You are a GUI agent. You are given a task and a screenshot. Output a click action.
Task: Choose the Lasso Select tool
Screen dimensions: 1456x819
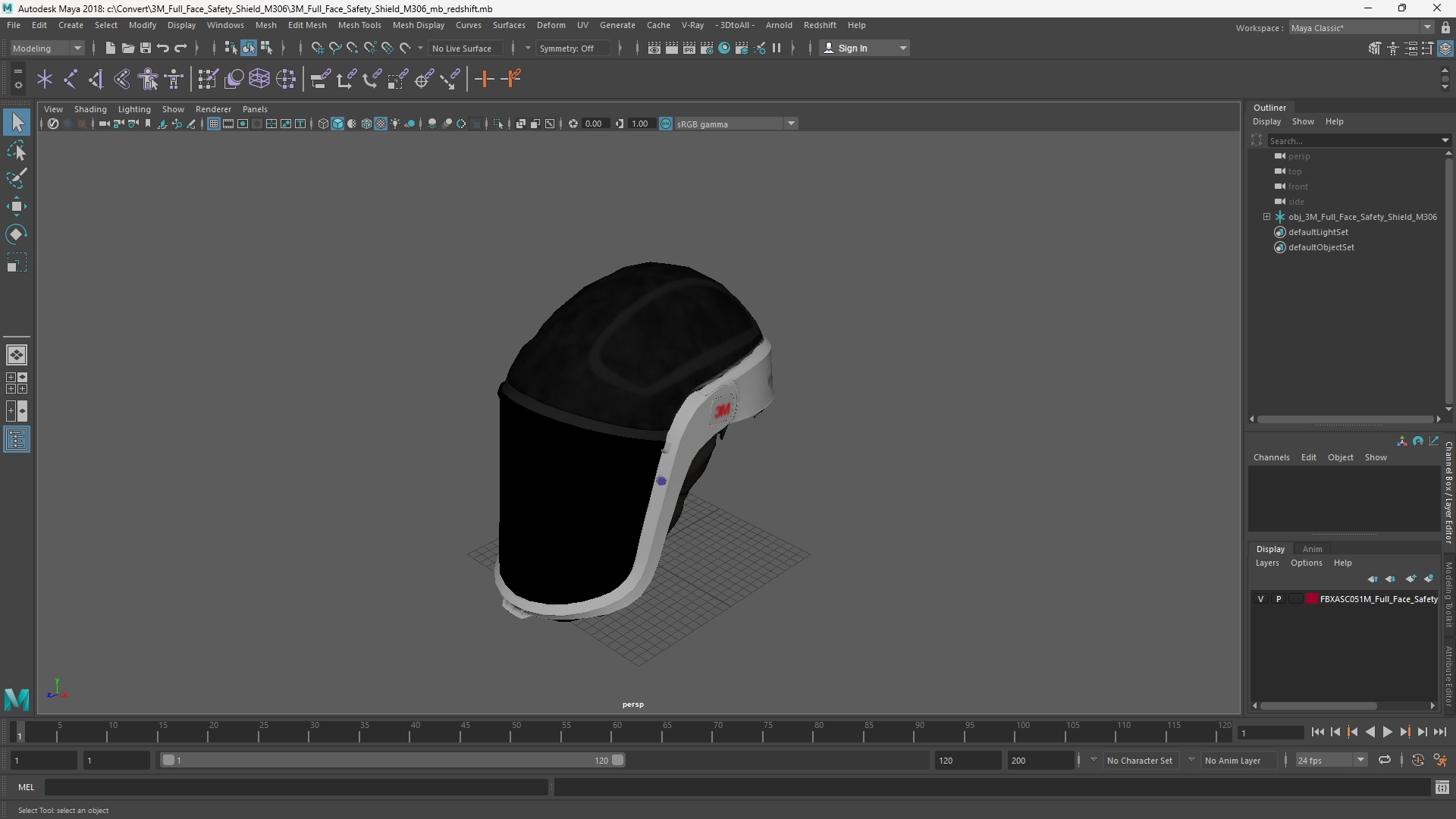coord(17,151)
